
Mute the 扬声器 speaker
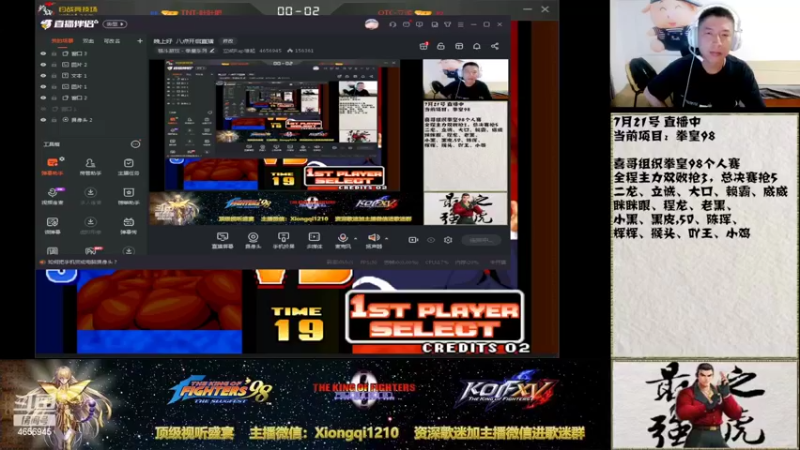373,238
